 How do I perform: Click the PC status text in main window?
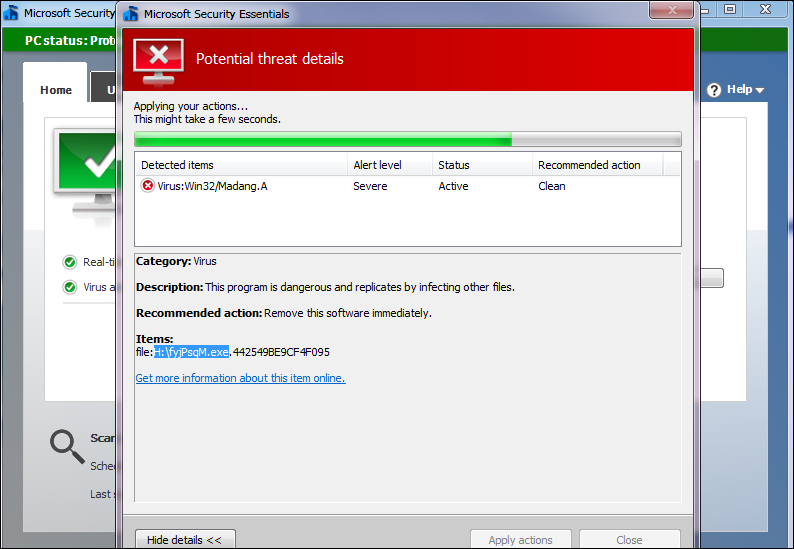pos(70,41)
